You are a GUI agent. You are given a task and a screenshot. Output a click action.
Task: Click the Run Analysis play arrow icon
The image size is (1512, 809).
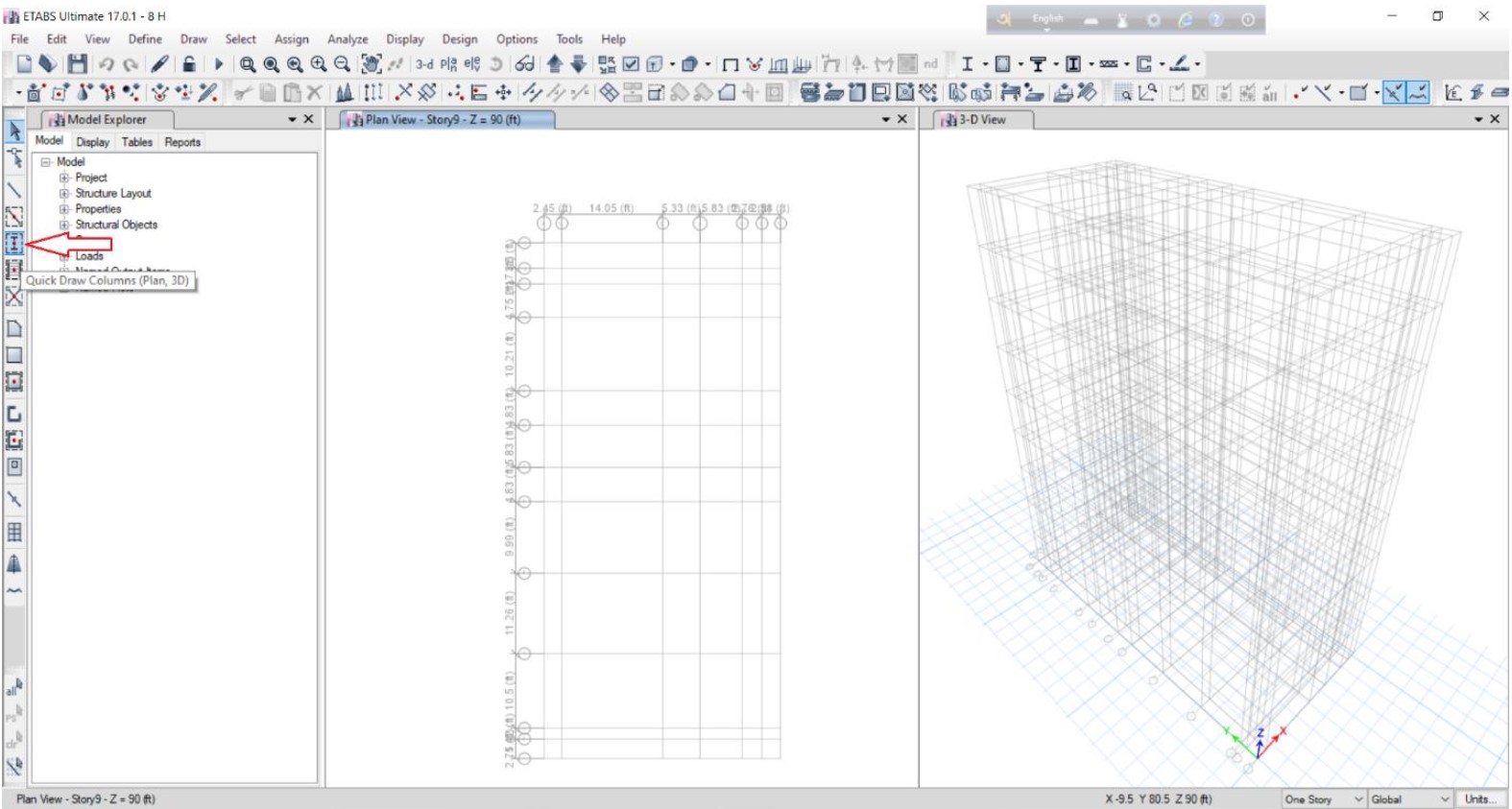(218, 64)
